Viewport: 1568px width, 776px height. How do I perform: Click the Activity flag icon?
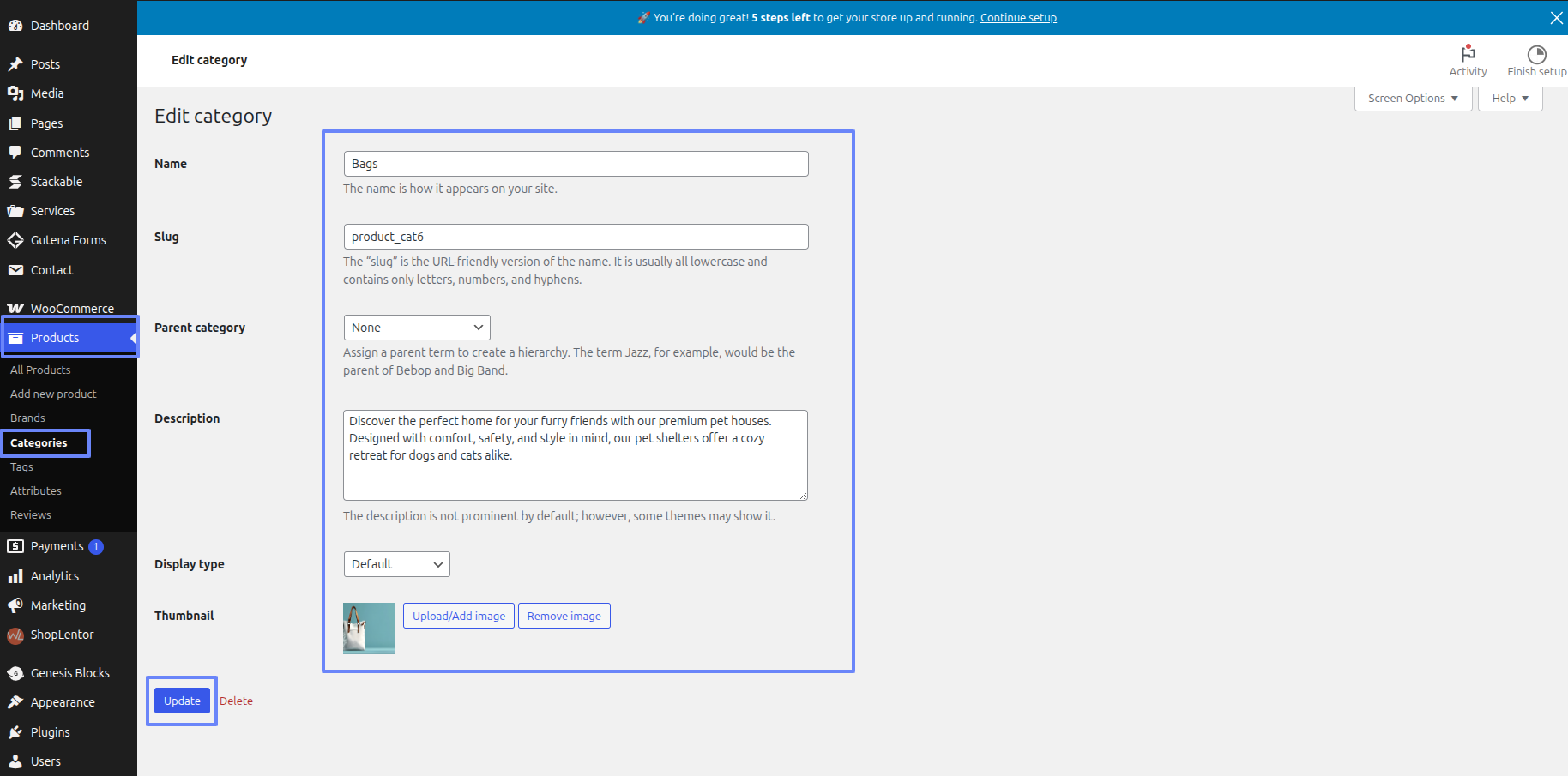point(1468,54)
